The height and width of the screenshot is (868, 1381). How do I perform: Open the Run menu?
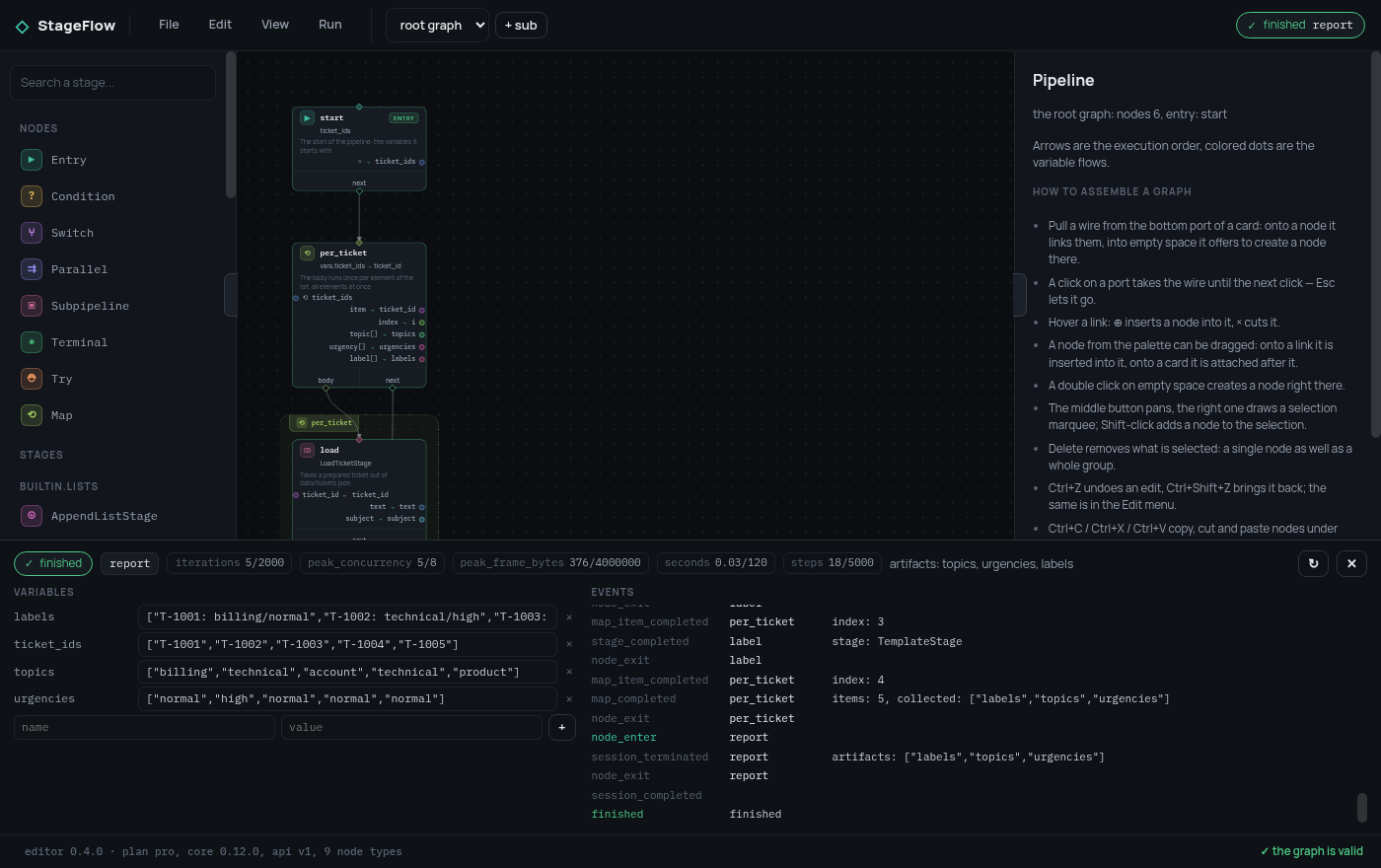[330, 25]
